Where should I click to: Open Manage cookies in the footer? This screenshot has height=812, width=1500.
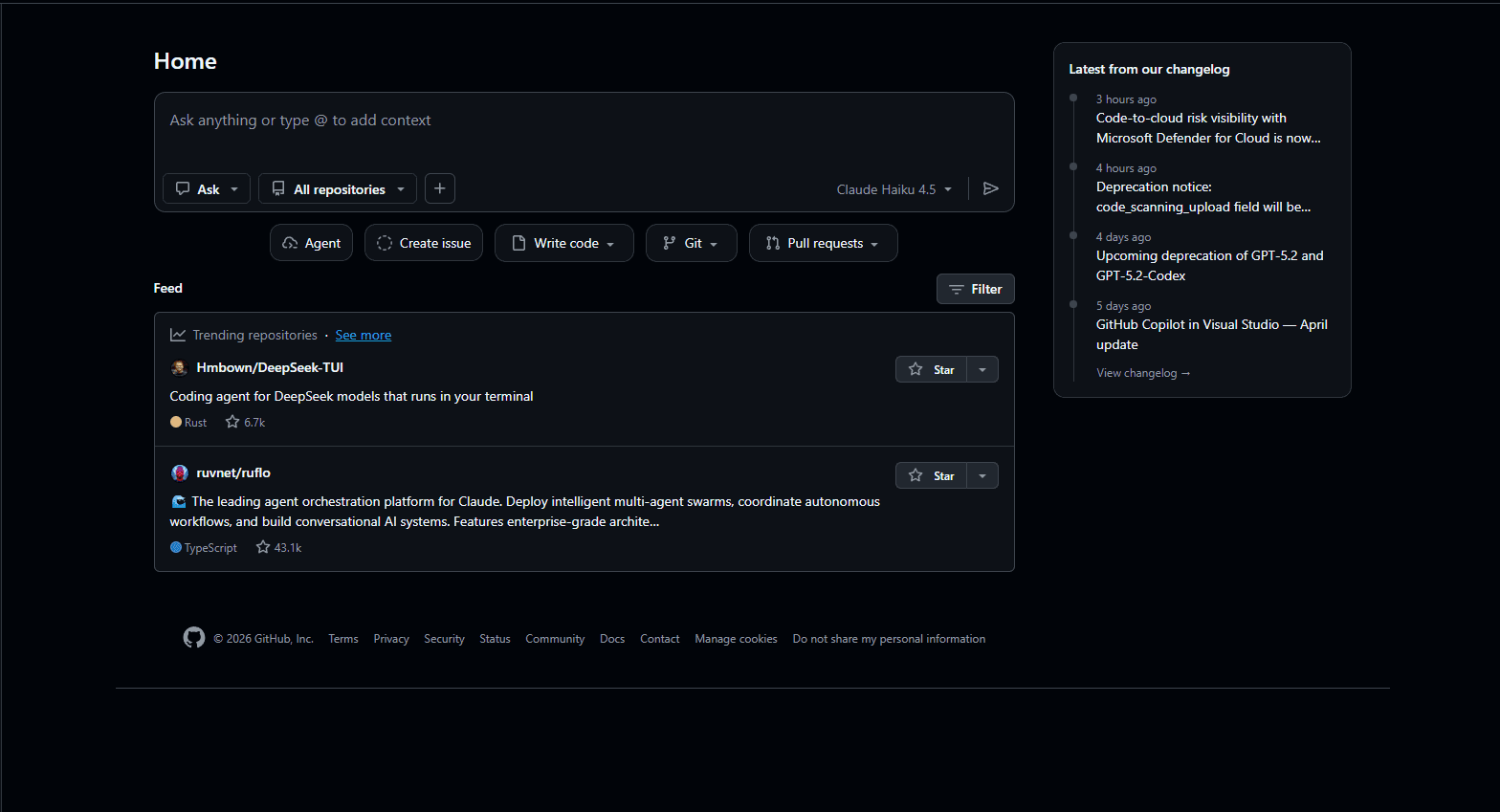tap(736, 639)
